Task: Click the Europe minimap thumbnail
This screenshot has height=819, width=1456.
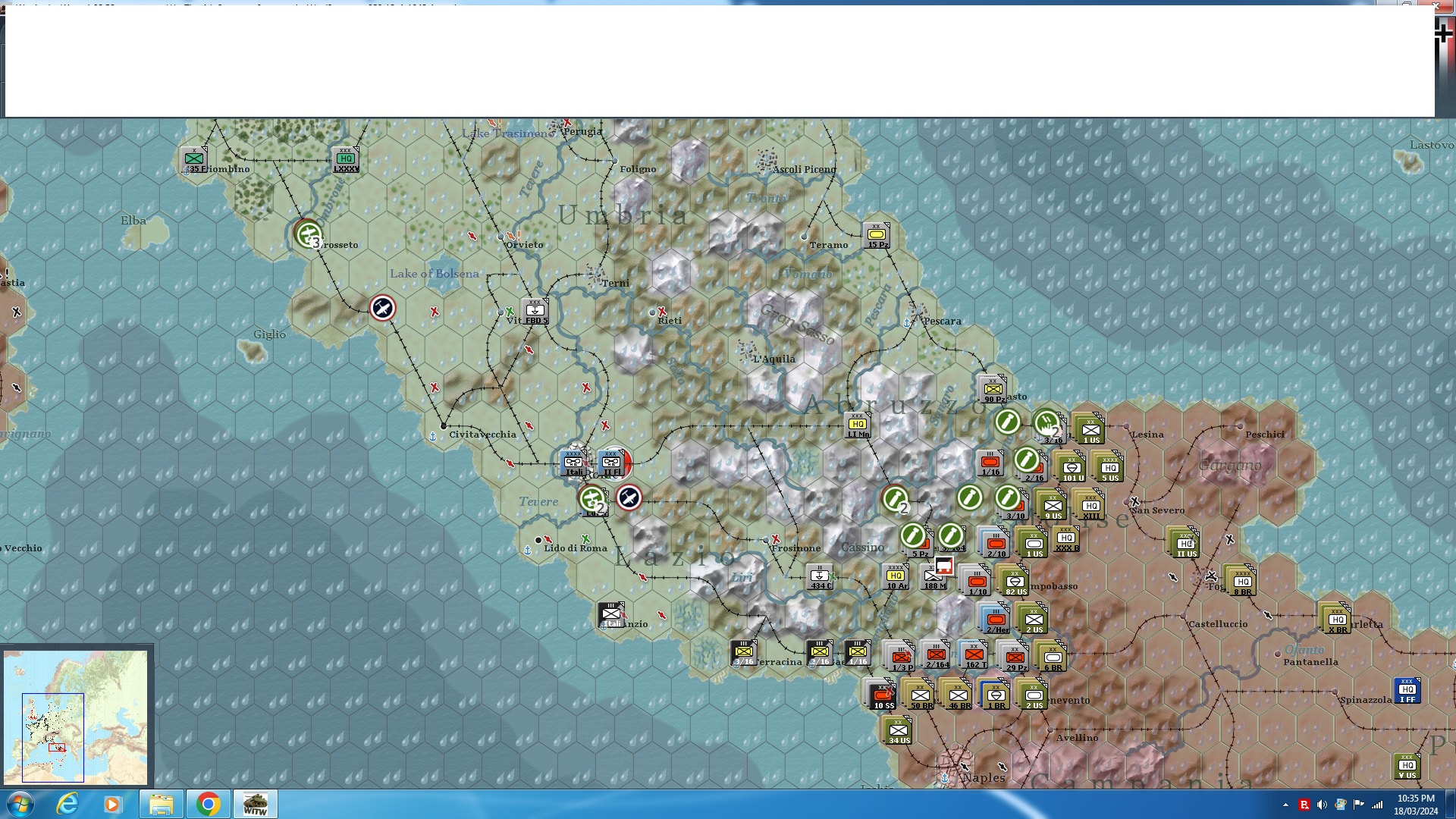Action: tap(76, 717)
